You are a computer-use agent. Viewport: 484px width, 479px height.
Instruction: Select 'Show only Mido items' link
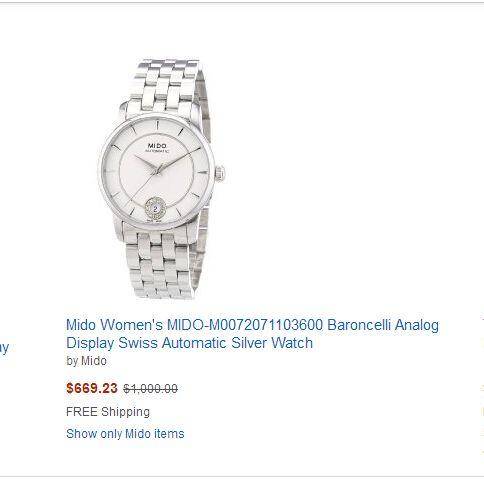(125, 434)
